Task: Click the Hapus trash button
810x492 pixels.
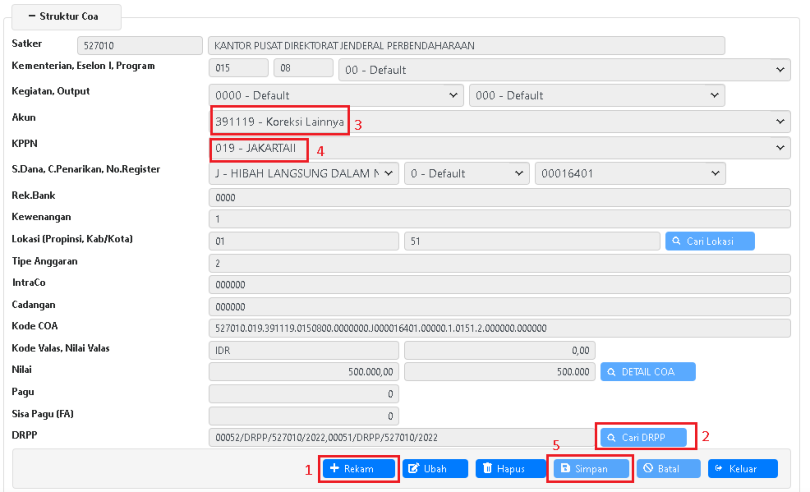Action: click(x=508, y=468)
